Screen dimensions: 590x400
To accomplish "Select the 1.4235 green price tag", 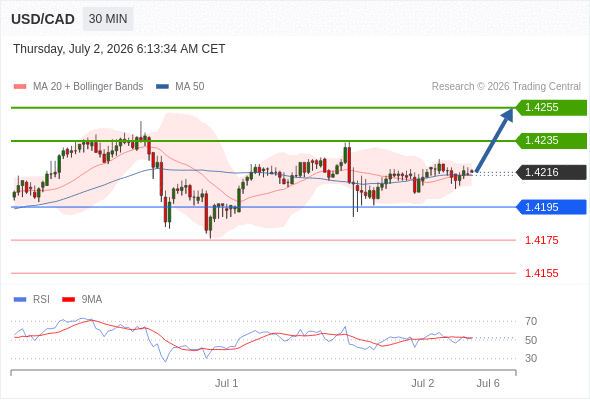I will click(x=551, y=141).
